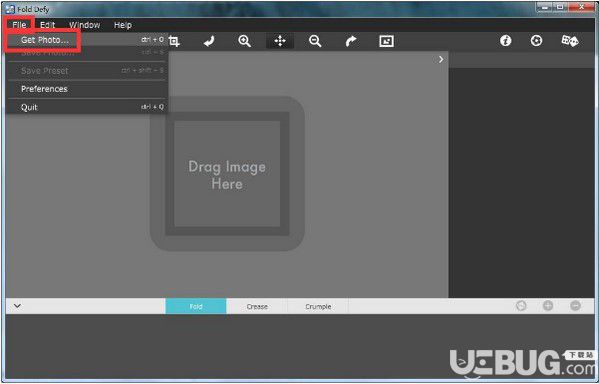Click the Fold Defy title bar icon
Screen dimensions: 599x384
coord(10,9)
